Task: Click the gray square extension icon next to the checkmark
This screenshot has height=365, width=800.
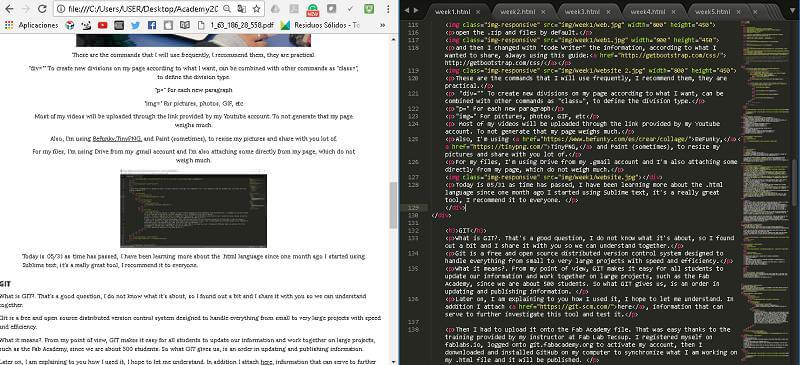Action: coord(331,9)
